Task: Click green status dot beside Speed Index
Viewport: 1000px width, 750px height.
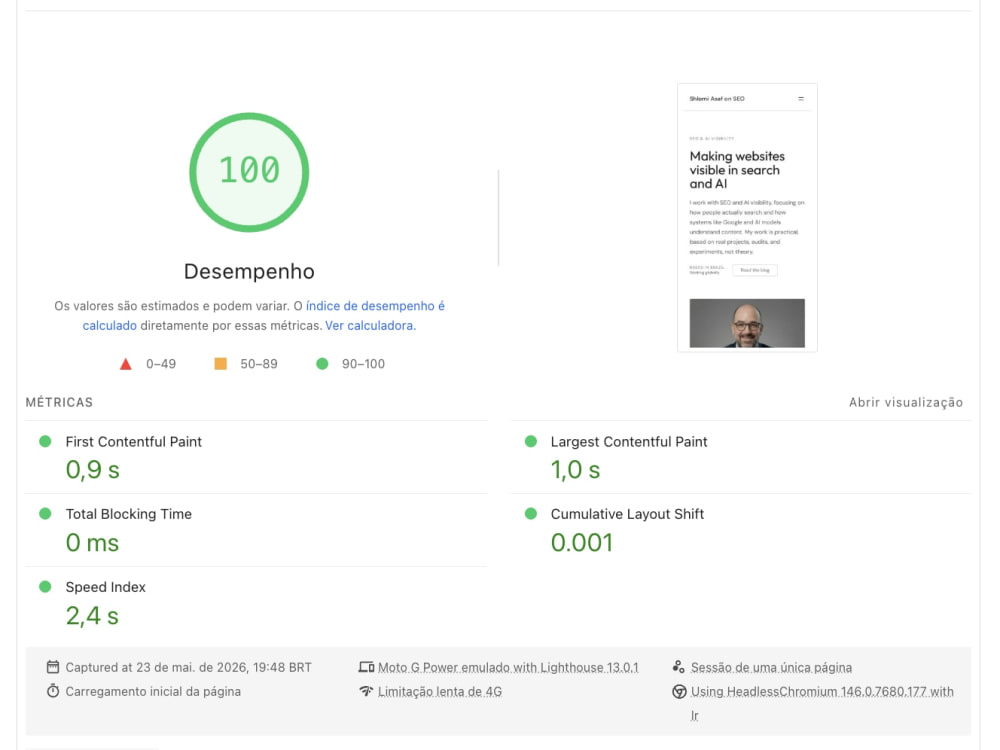Action: pos(45,587)
